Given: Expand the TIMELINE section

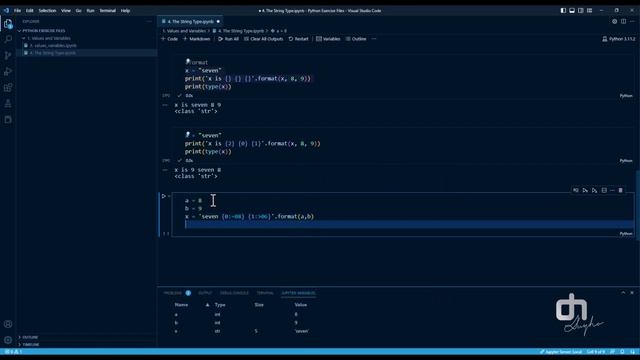Looking at the screenshot, I should coord(30,344).
